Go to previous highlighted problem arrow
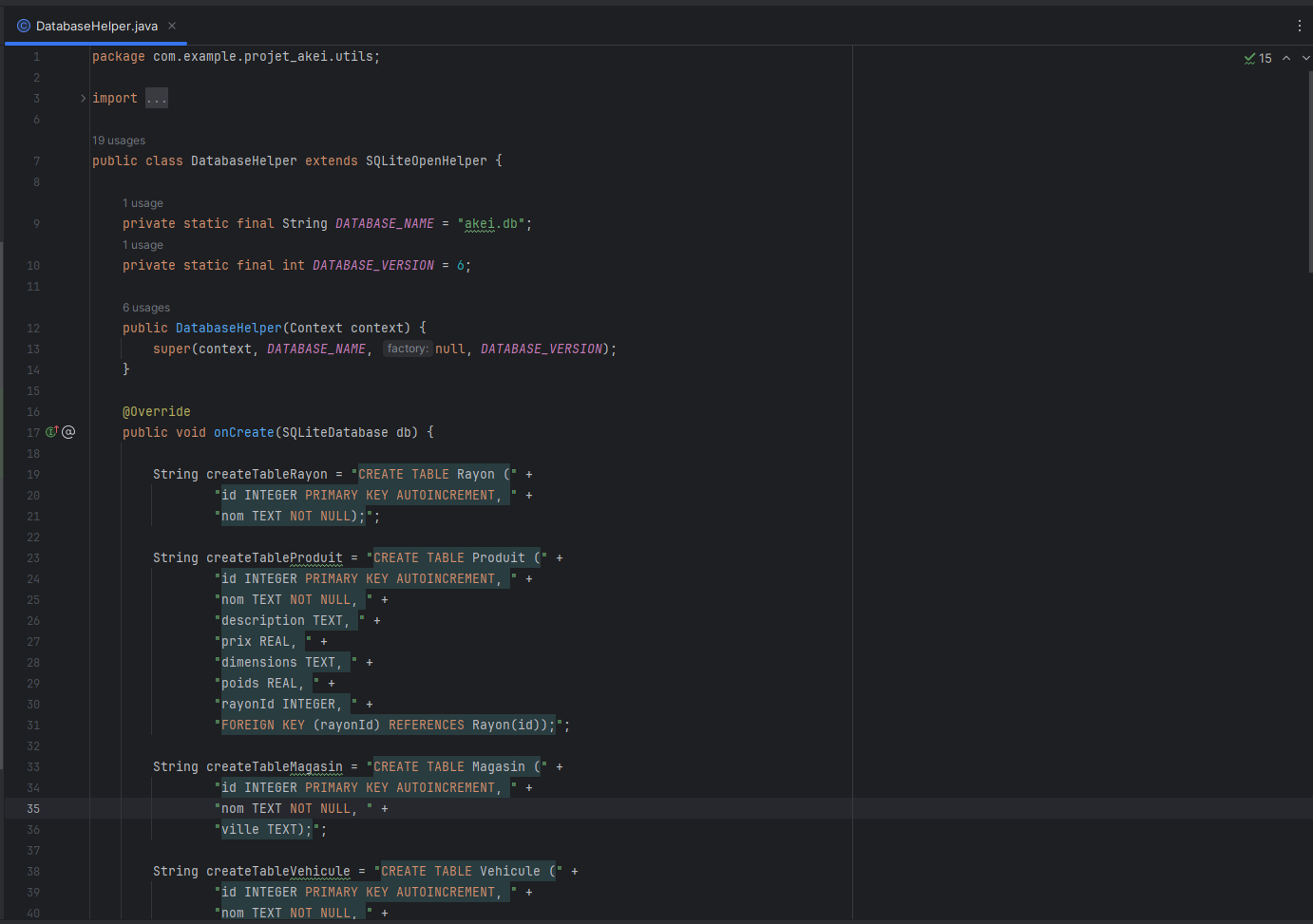This screenshot has width=1313, height=924. pyautogui.click(x=1286, y=58)
